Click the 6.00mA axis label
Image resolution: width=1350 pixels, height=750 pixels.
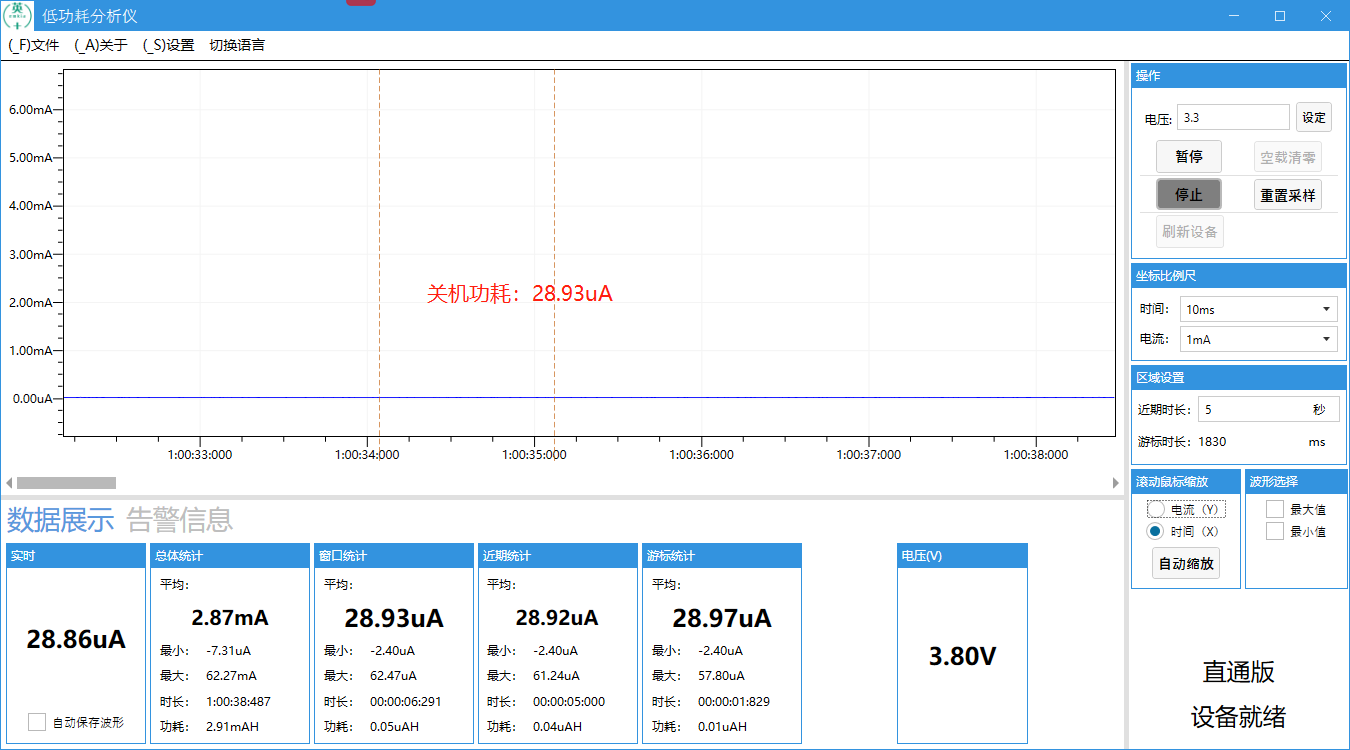point(31,109)
